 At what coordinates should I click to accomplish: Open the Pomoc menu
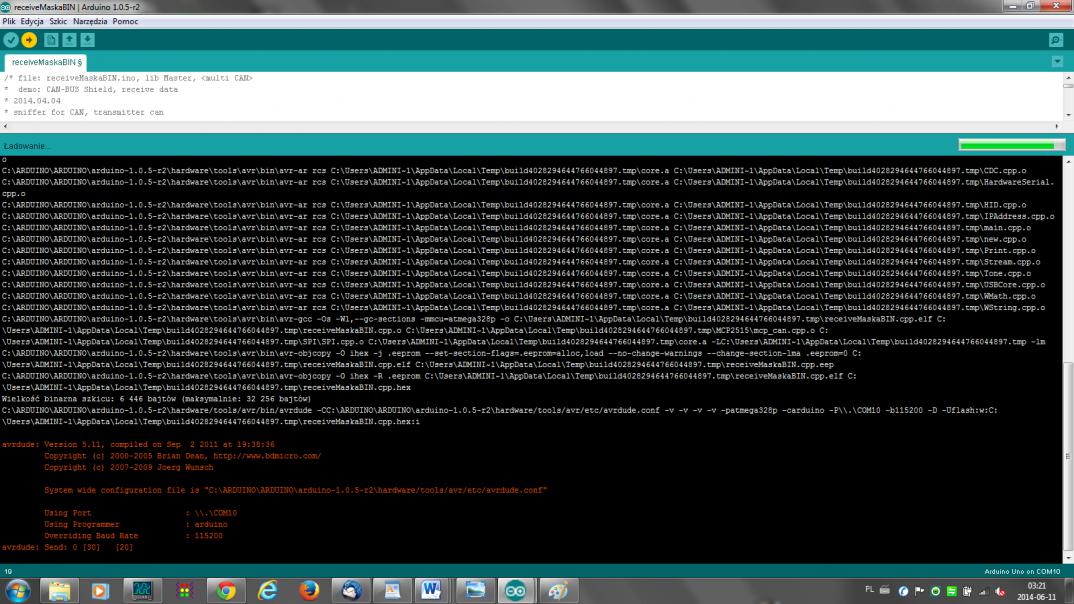coord(125,21)
